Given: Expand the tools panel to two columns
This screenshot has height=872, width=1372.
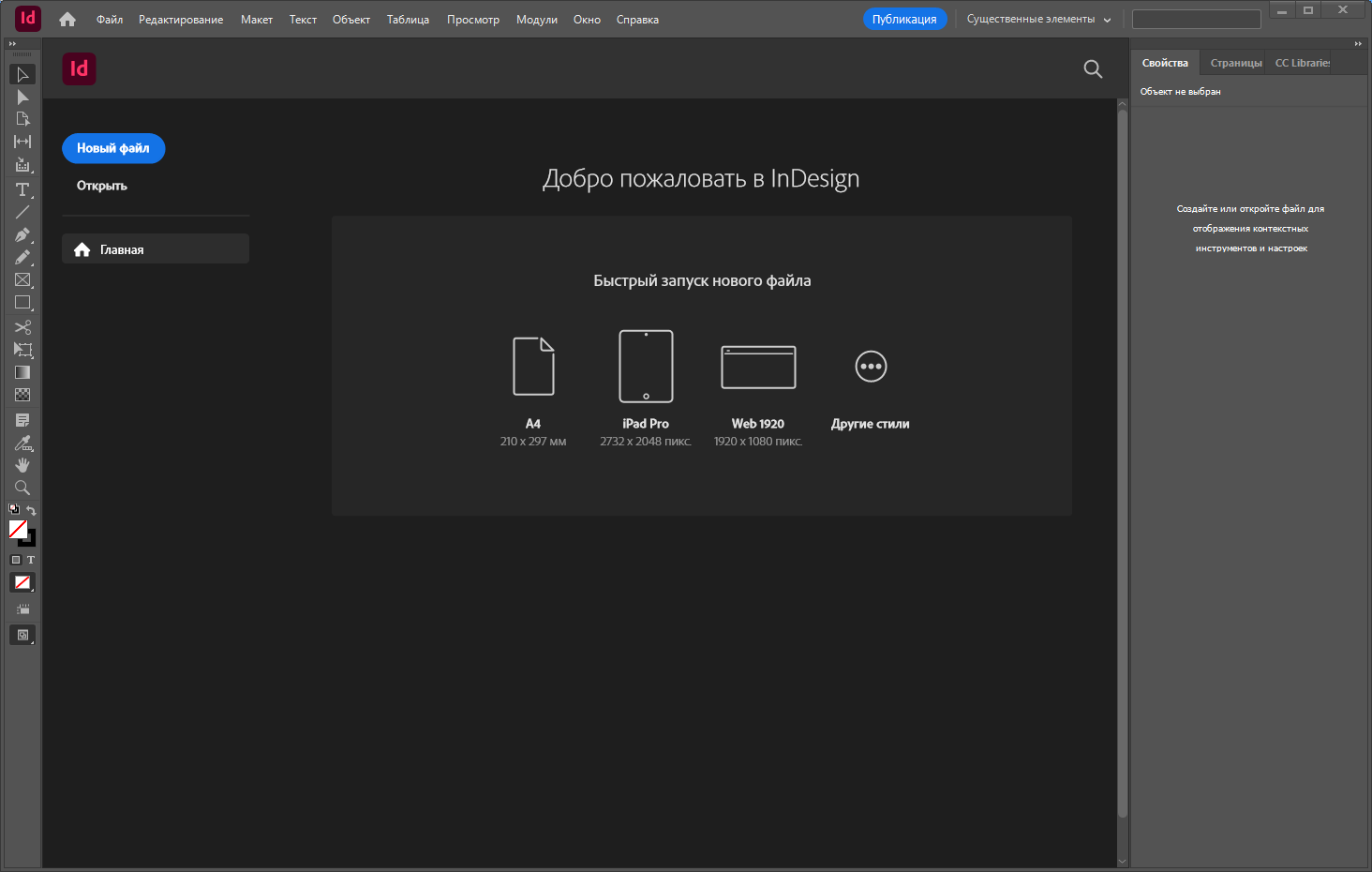Looking at the screenshot, I should (x=12, y=44).
